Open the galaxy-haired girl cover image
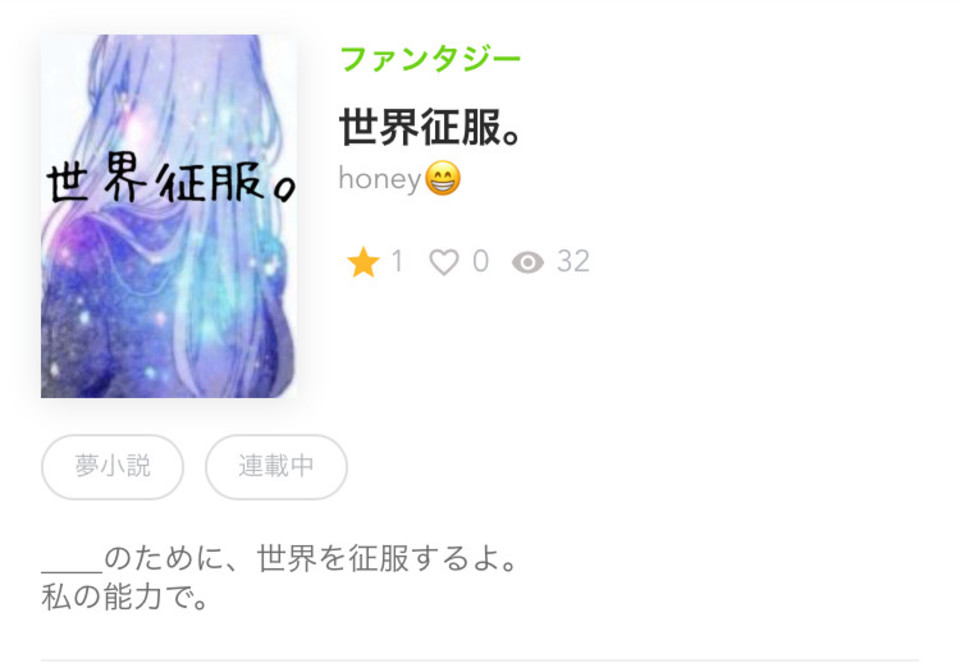The height and width of the screenshot is (672, 960). (x=168, y=216)
